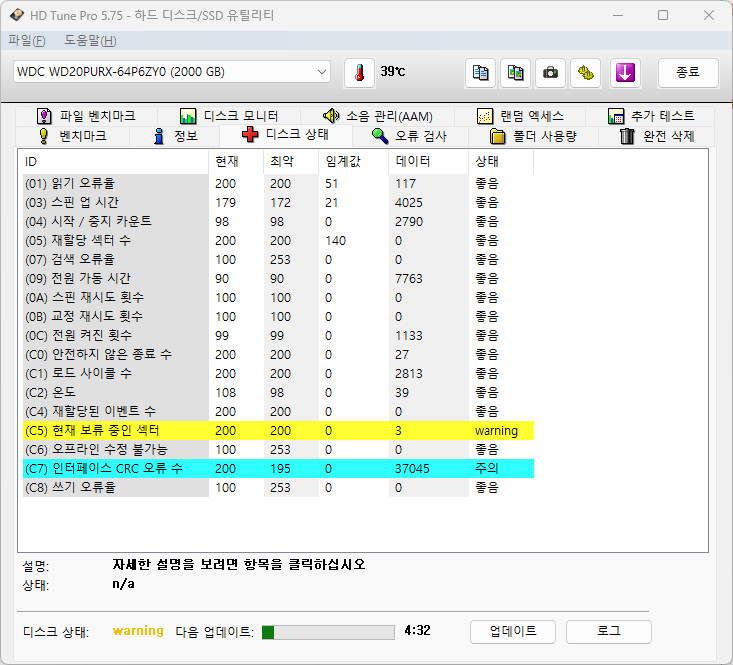Click the 39℃ temperature reading
Image resolution: width=733 pixels, height=665 pixels.
pos(393,72)
